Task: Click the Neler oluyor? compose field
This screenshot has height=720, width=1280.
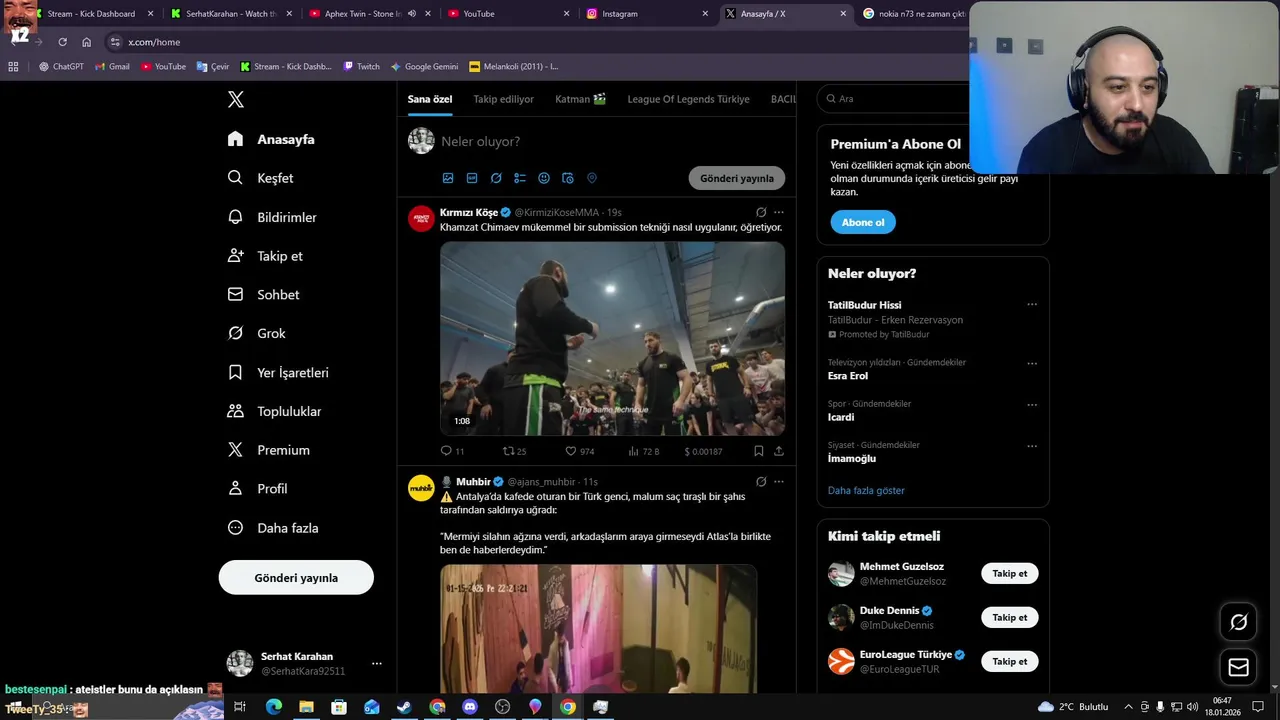Action: [610, 141]
